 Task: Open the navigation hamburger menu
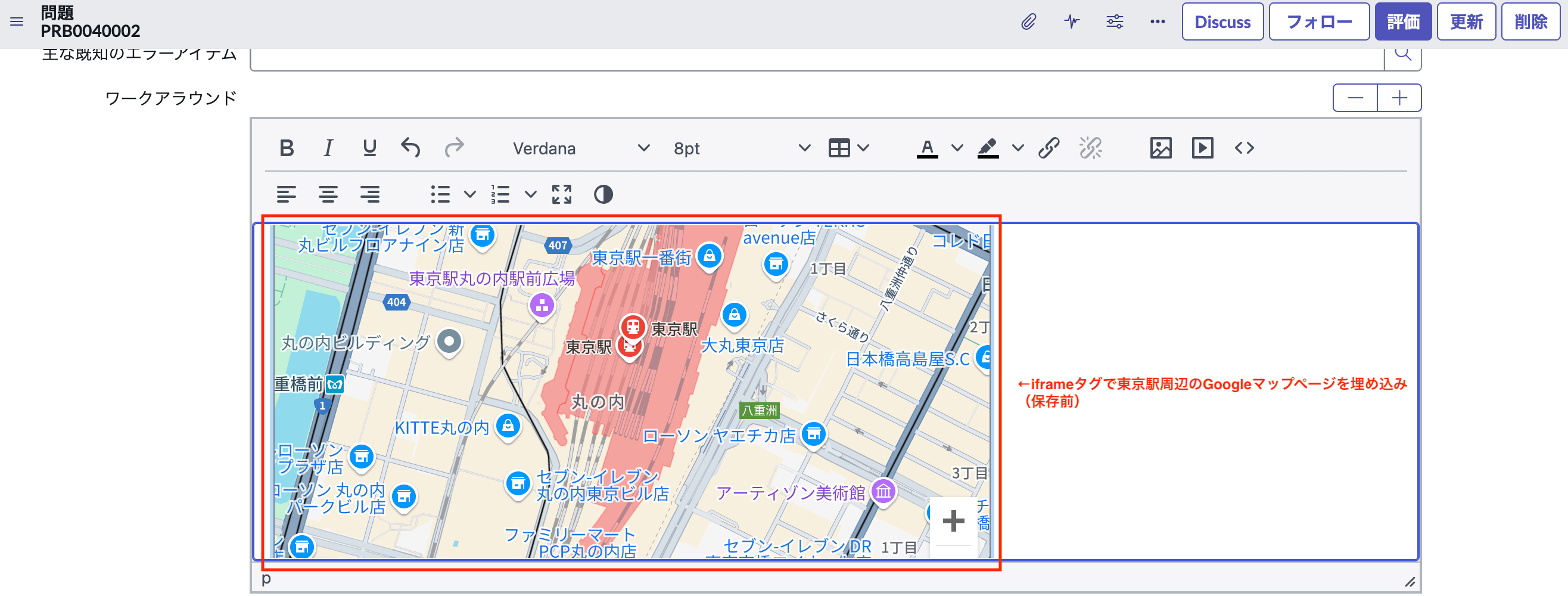pyautogui.click(x=17, y=21)
